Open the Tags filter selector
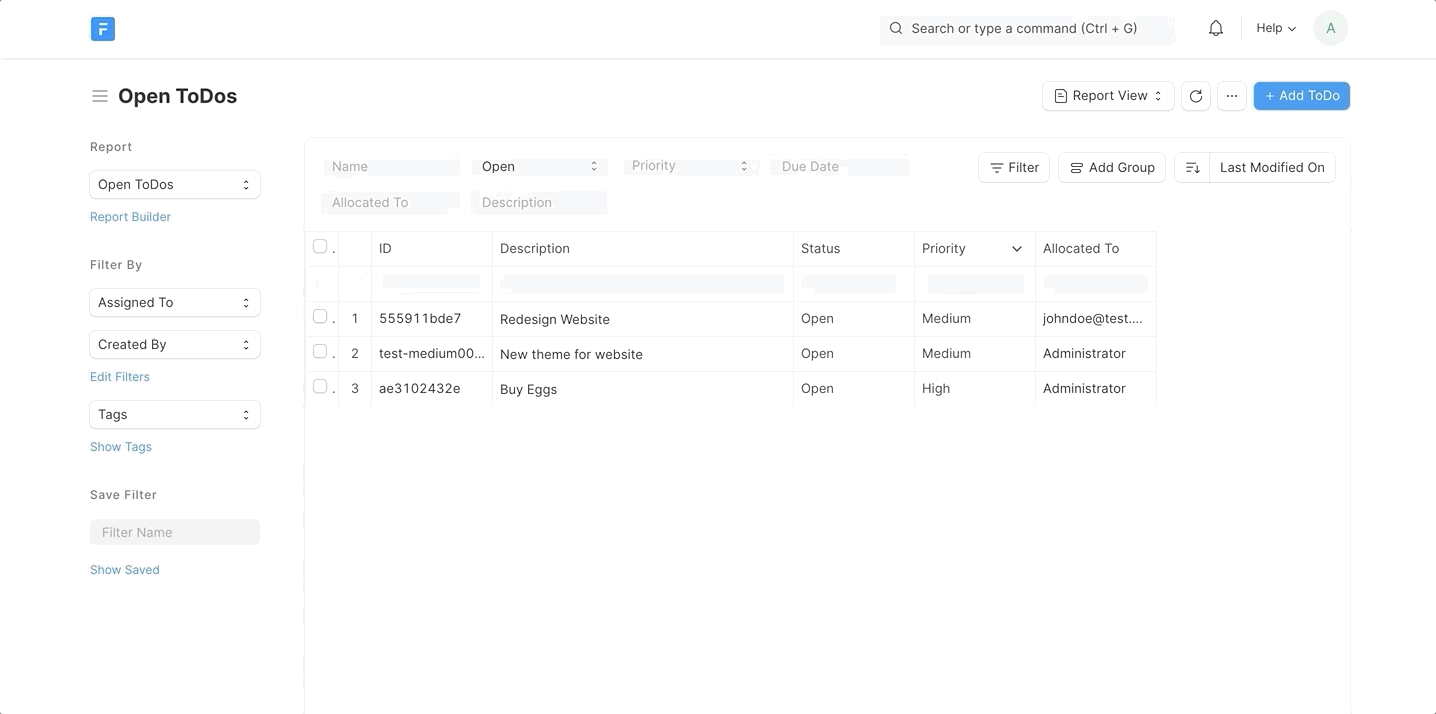 point(174,414)
